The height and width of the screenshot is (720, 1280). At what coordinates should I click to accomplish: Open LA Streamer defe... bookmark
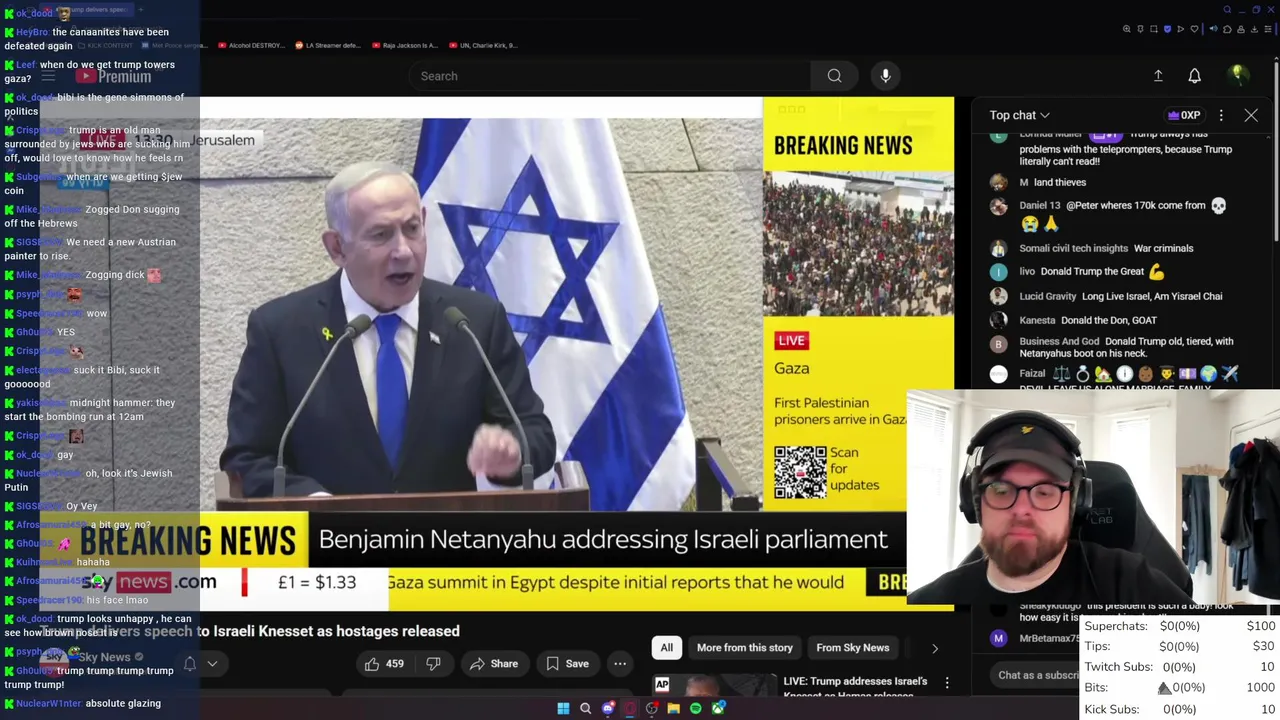327,45
